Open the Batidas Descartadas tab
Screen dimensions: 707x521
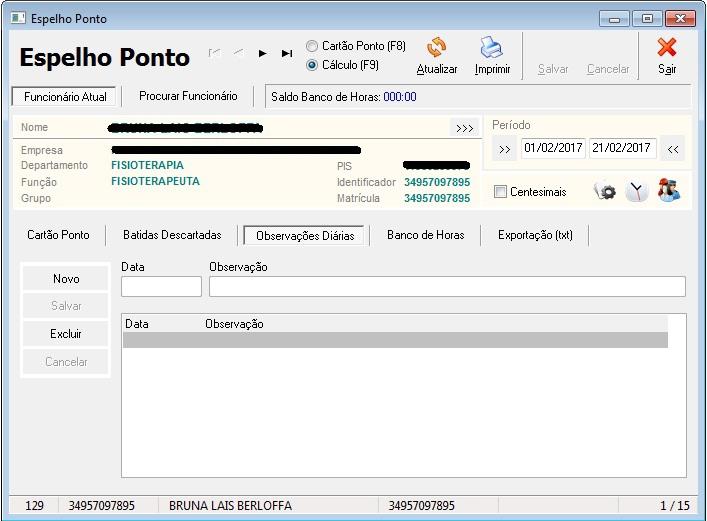click(172, 235)
